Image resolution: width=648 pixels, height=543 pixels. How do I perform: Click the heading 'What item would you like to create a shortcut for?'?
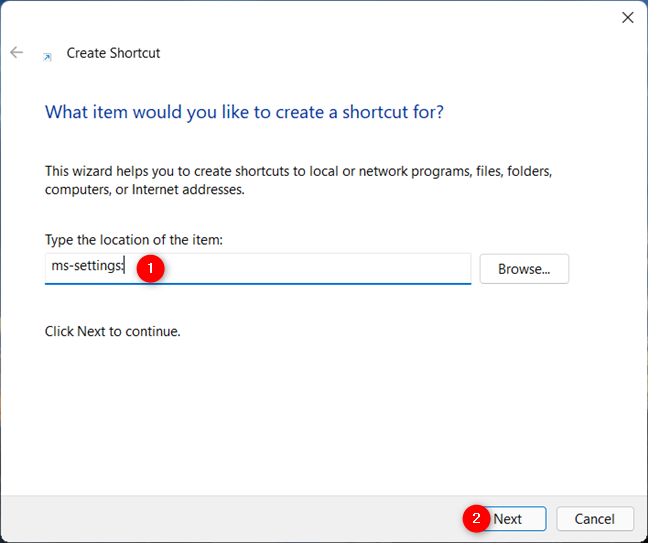click(x=244, y=112)
